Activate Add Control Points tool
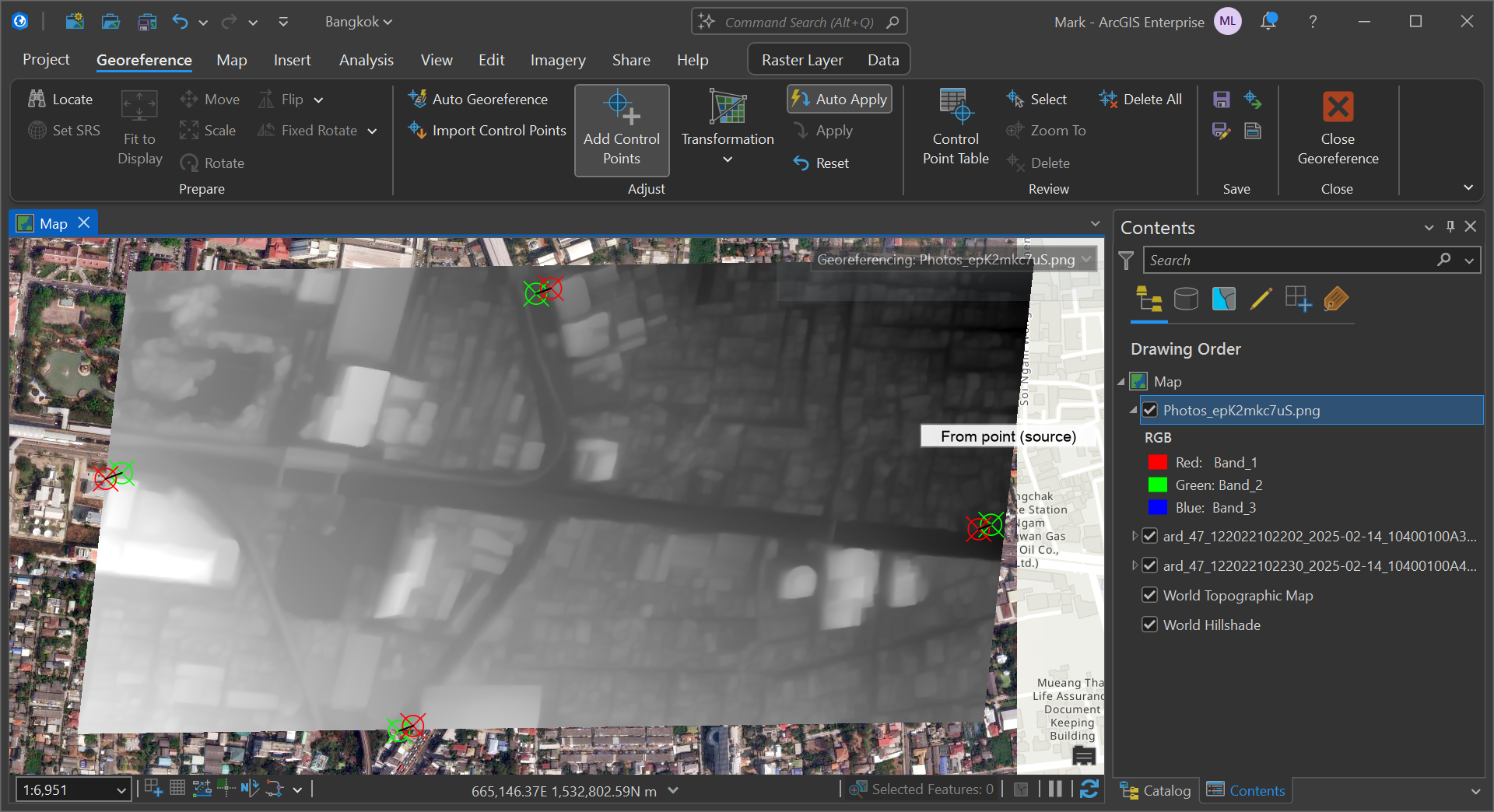Viewport: 1494px width, 812px height. (622, 130)
